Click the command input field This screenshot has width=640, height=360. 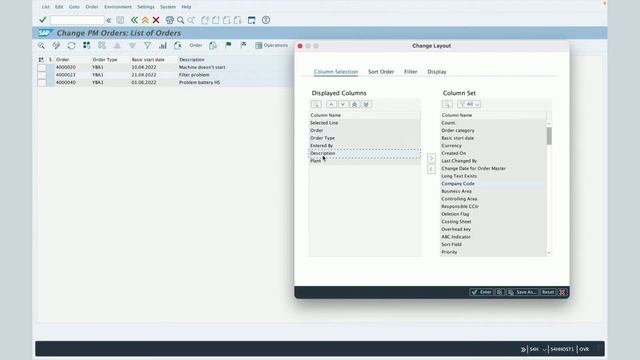click(77, 20)
